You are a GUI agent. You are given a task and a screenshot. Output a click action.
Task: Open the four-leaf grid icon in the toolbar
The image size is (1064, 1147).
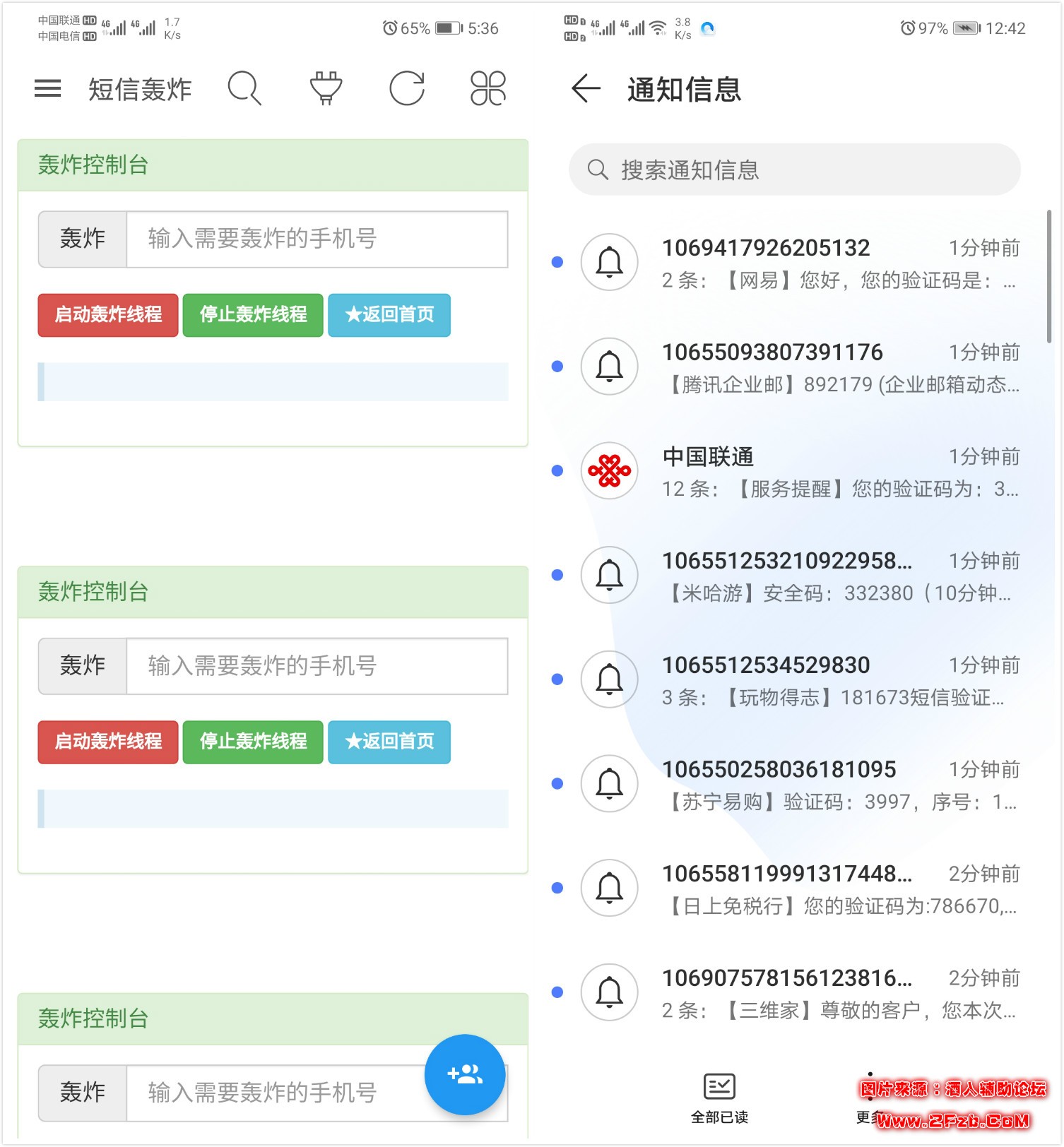(x=488, y=88)
